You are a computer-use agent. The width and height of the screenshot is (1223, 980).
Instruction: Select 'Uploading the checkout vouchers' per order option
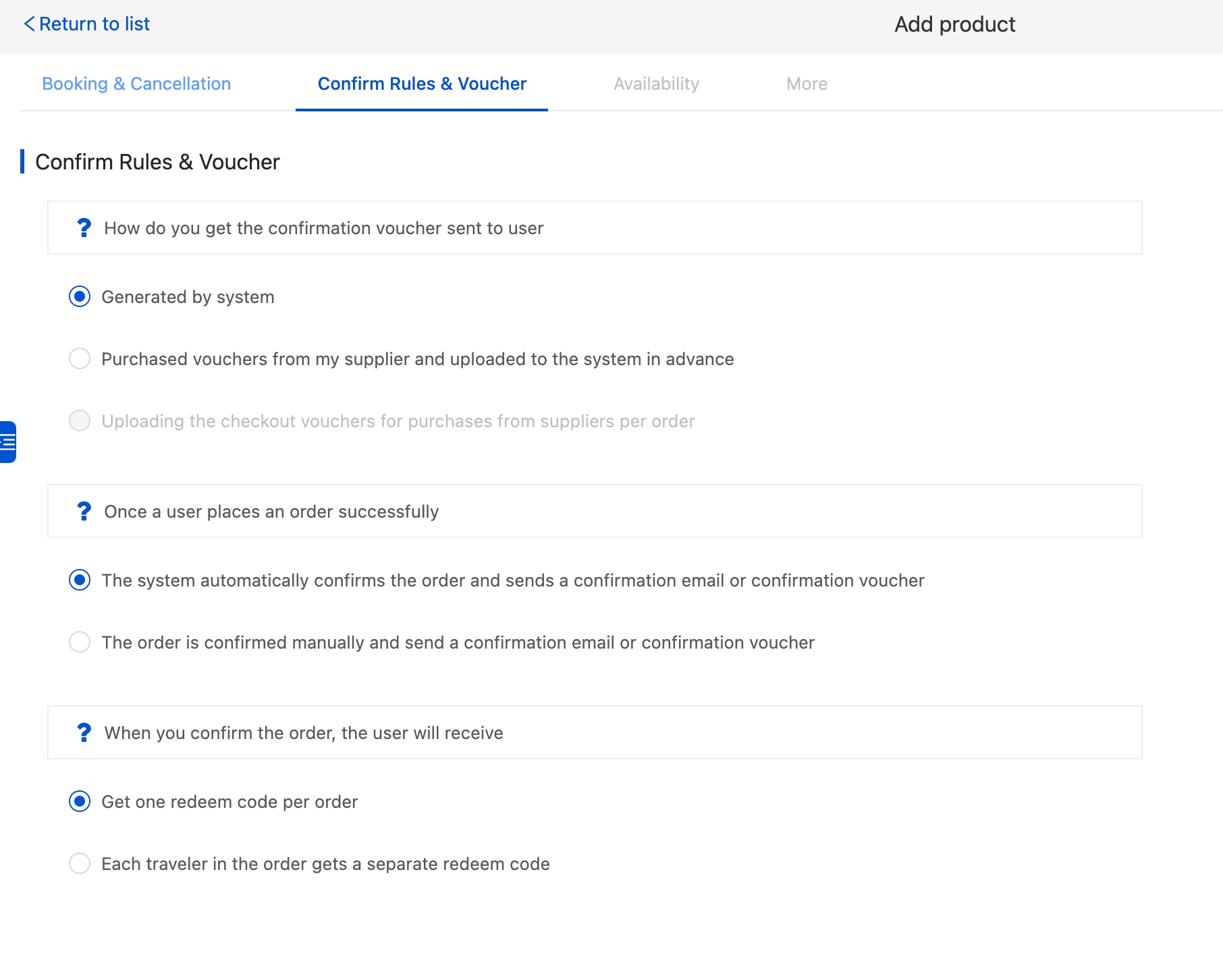(x=80, y=421)
